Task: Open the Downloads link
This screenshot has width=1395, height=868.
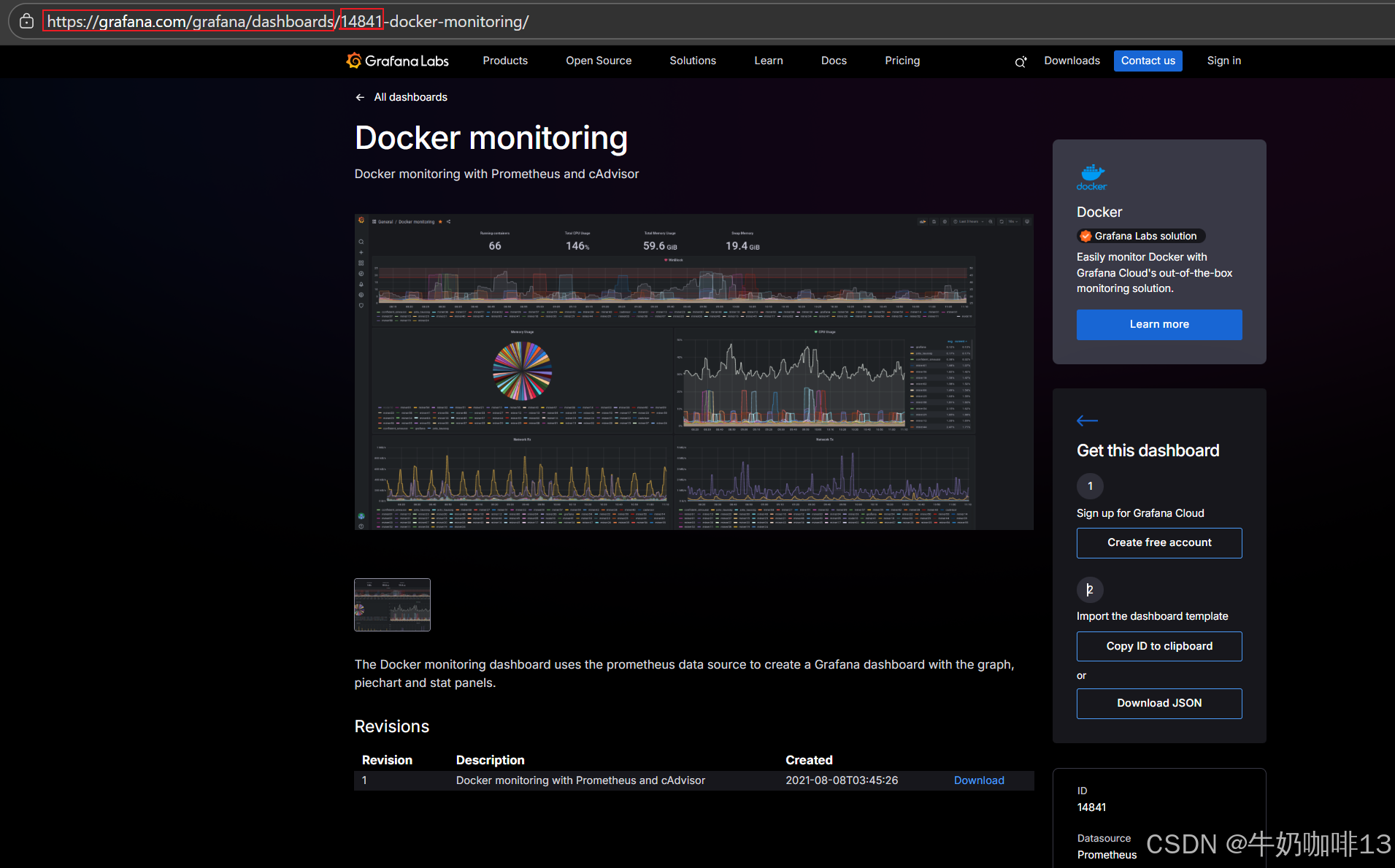Action: (1072, 61)
